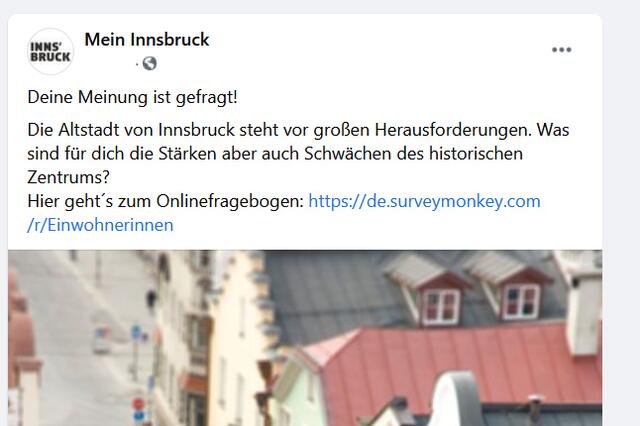Open the Mein Innsbruck page name
The width and height of the screenshot is (640, 426).
(147, 40)
